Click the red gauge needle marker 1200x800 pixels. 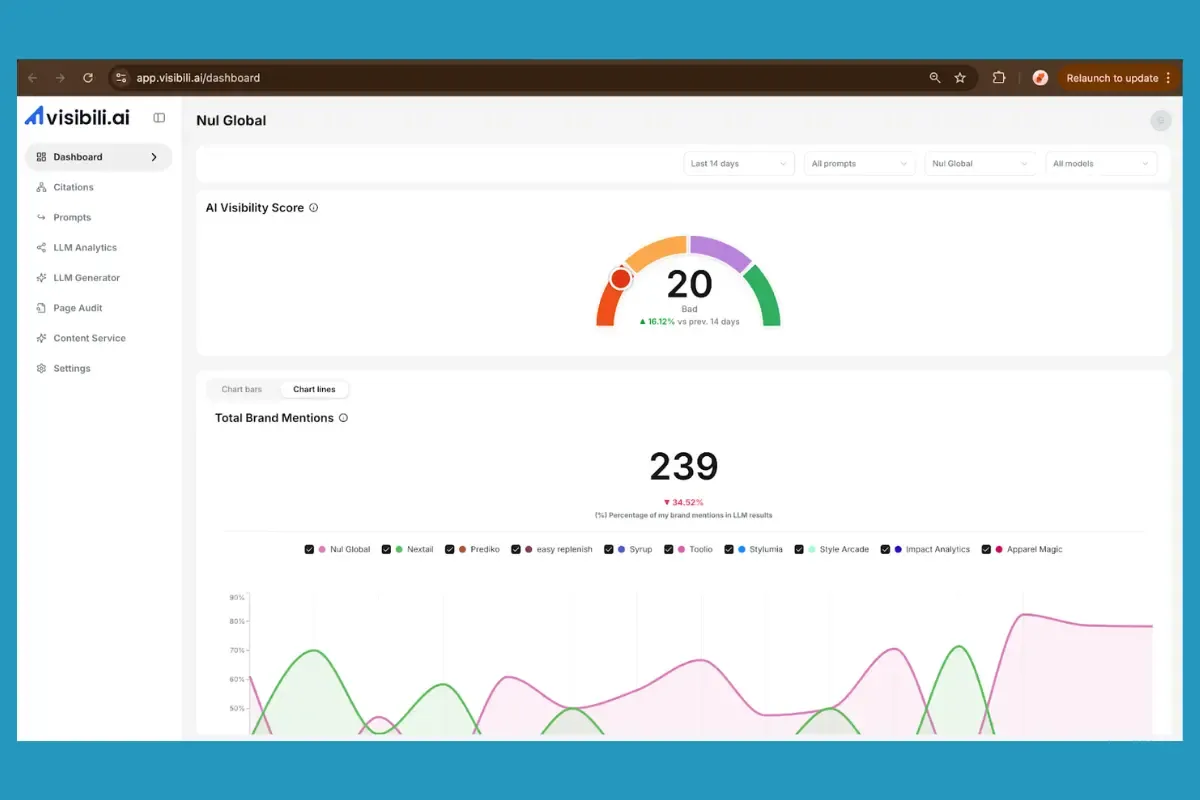[621, 279]
